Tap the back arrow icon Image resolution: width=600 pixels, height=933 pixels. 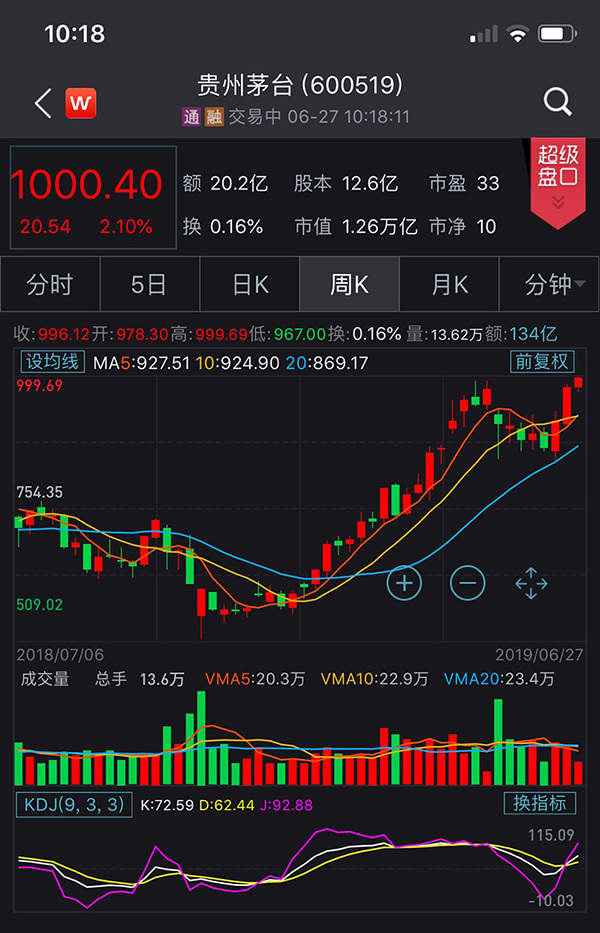(42, 103)
